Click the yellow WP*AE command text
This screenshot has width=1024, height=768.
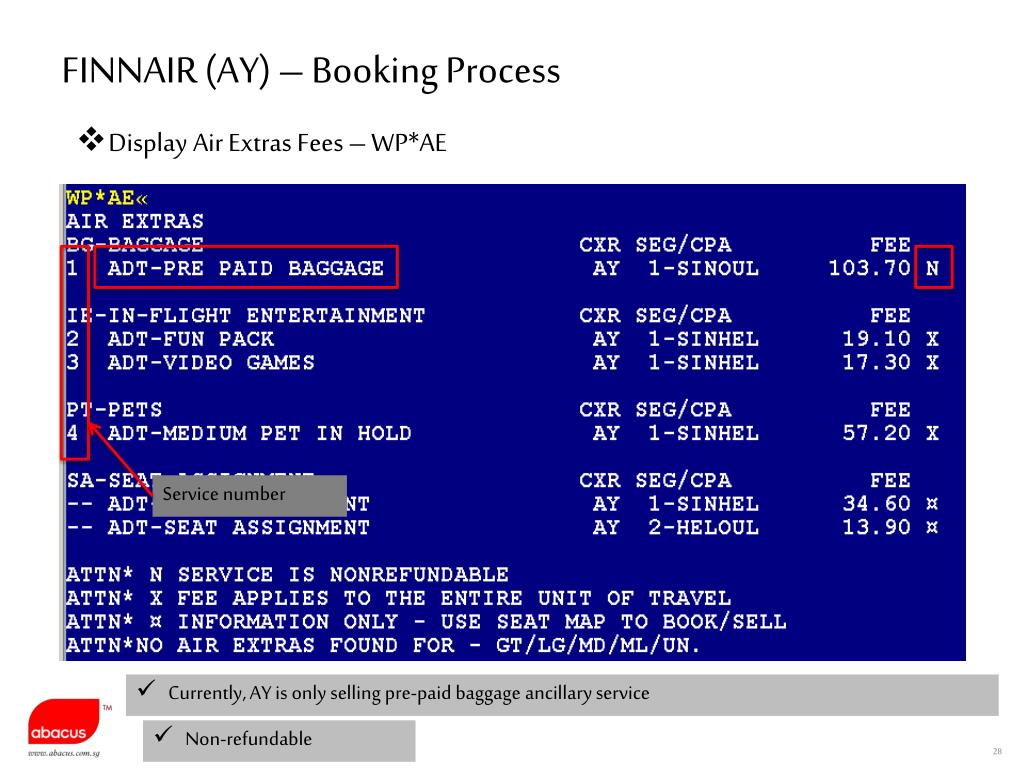(107, 198)
